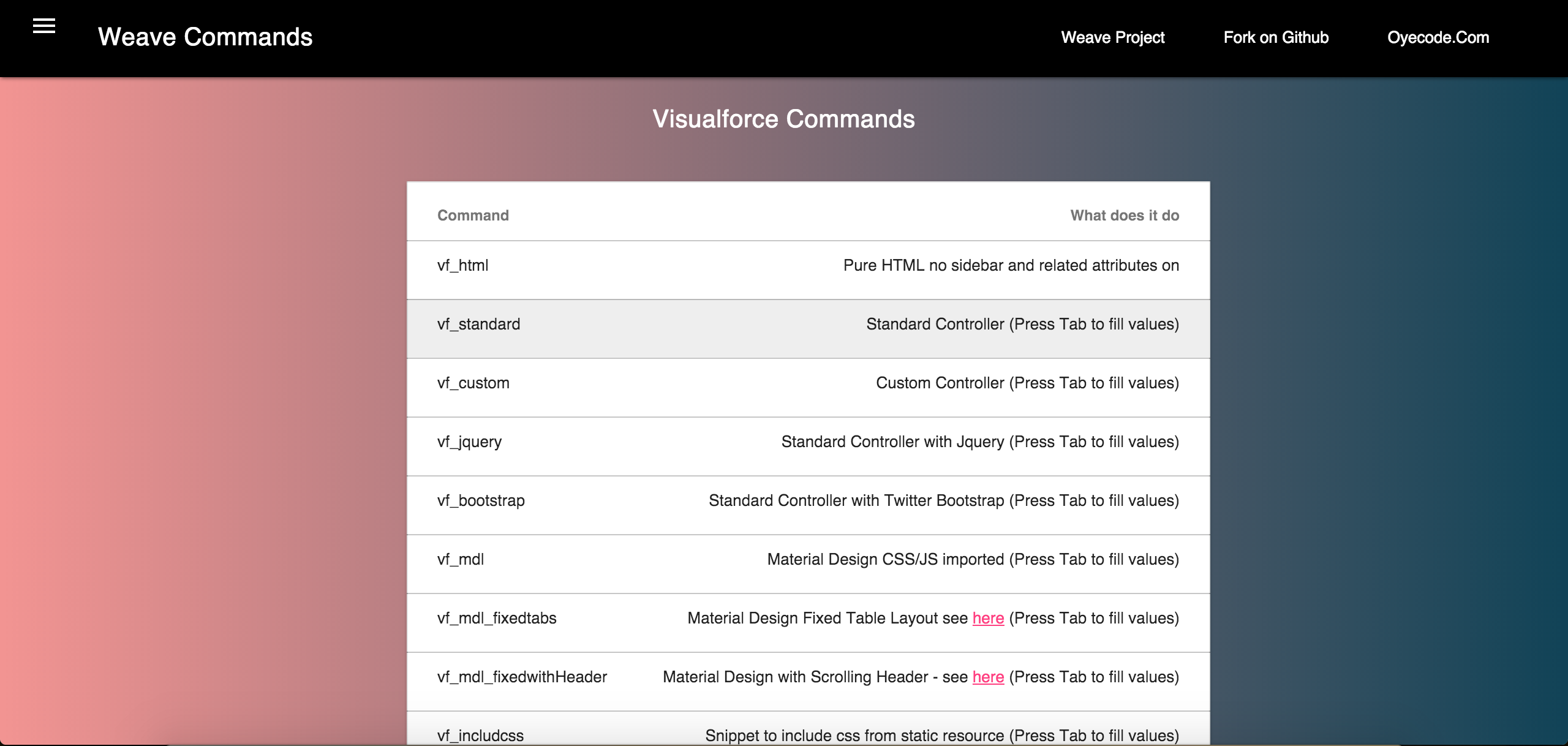The height and width of the screenshot is (746, 1568).
Task: Select the vf_bootstrap table row
Action: coord(807,505)
